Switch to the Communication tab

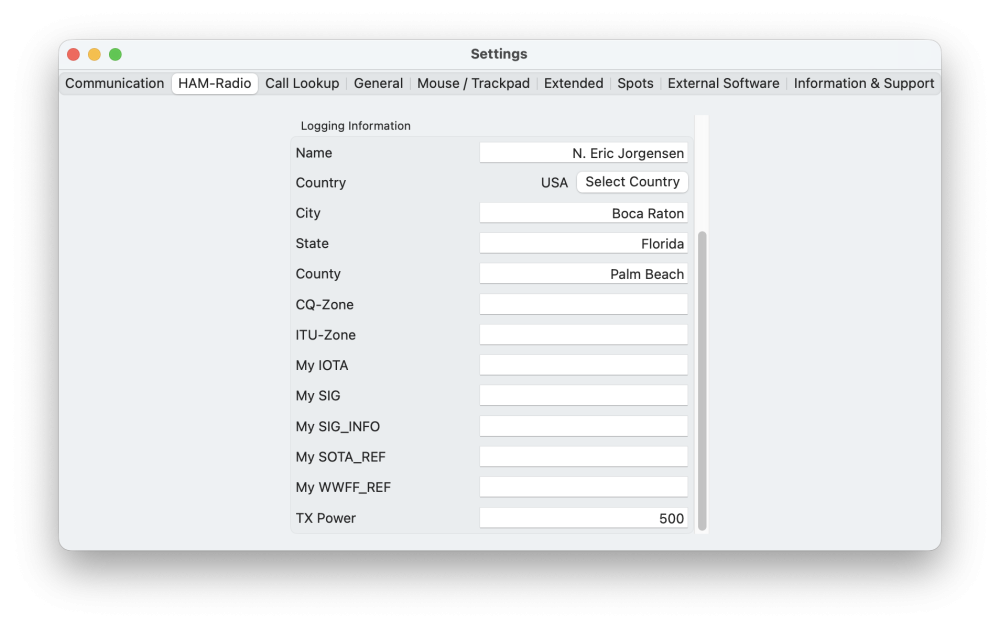pyautogui.click(x=114, y=83)
